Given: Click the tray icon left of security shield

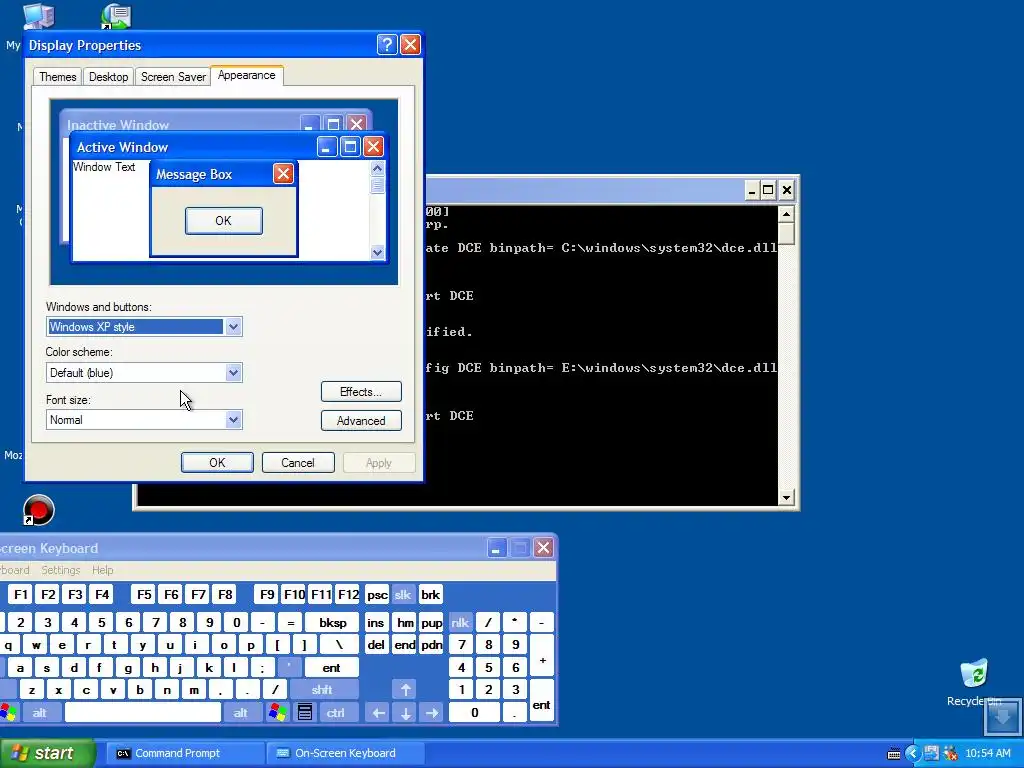Looking at the screenshot, I should tap(931, 753).
